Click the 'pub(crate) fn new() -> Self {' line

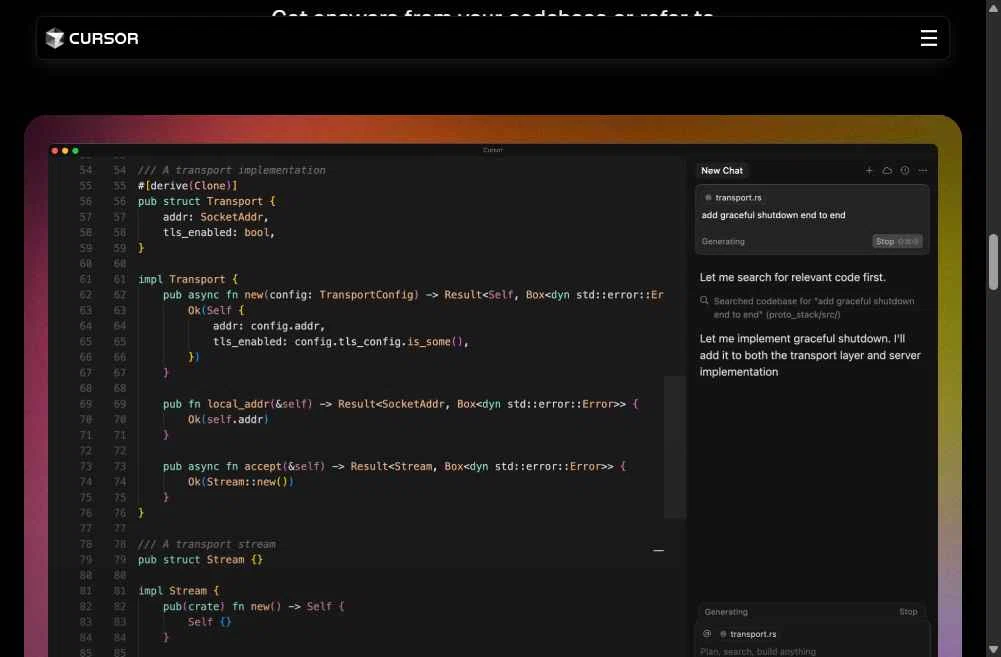[253, 607]
